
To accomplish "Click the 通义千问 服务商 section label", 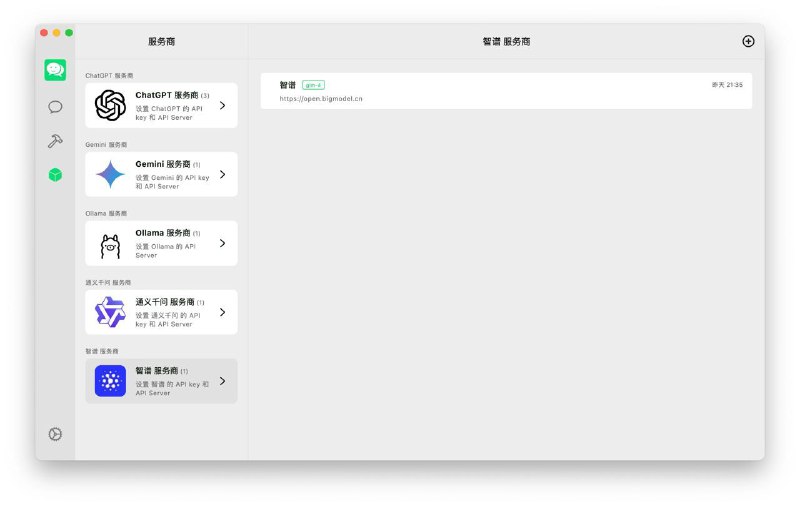I will click(x=108, y=283).
